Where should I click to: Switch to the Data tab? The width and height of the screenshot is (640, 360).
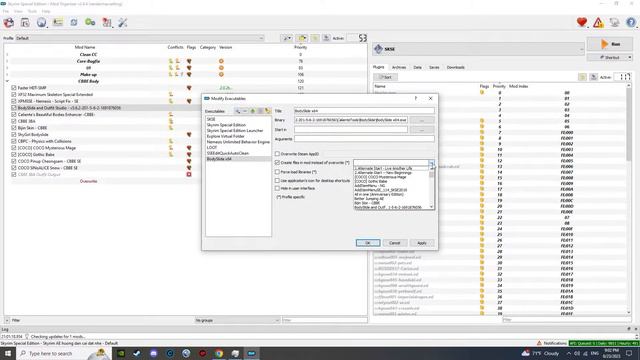(417, 67)
